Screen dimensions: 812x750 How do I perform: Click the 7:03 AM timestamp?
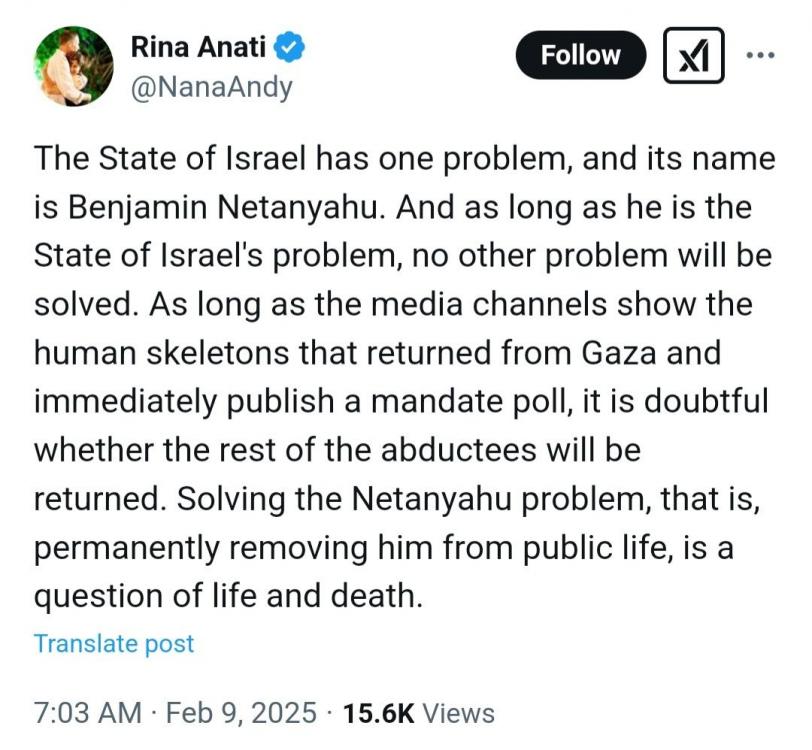coord(88,713)
